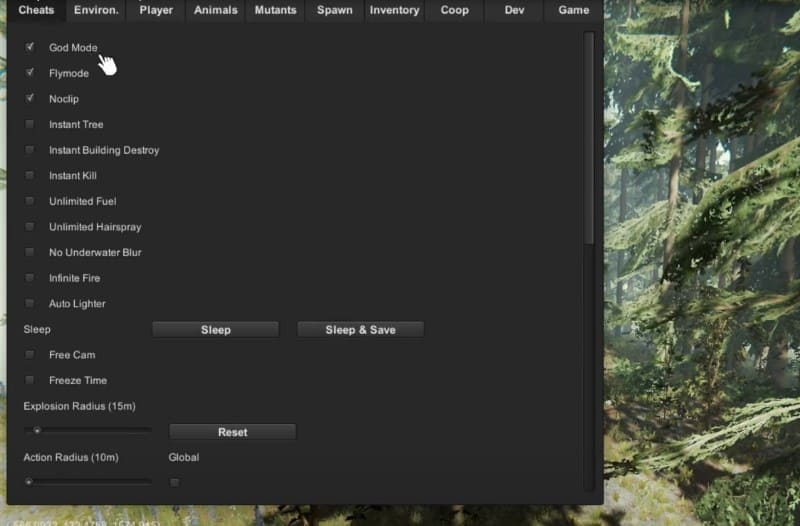This screenshot has width=800, height=526.
Task: Tick the Infinite Fire checkbox
Action: pyautogui.click(x=30, y=278)
